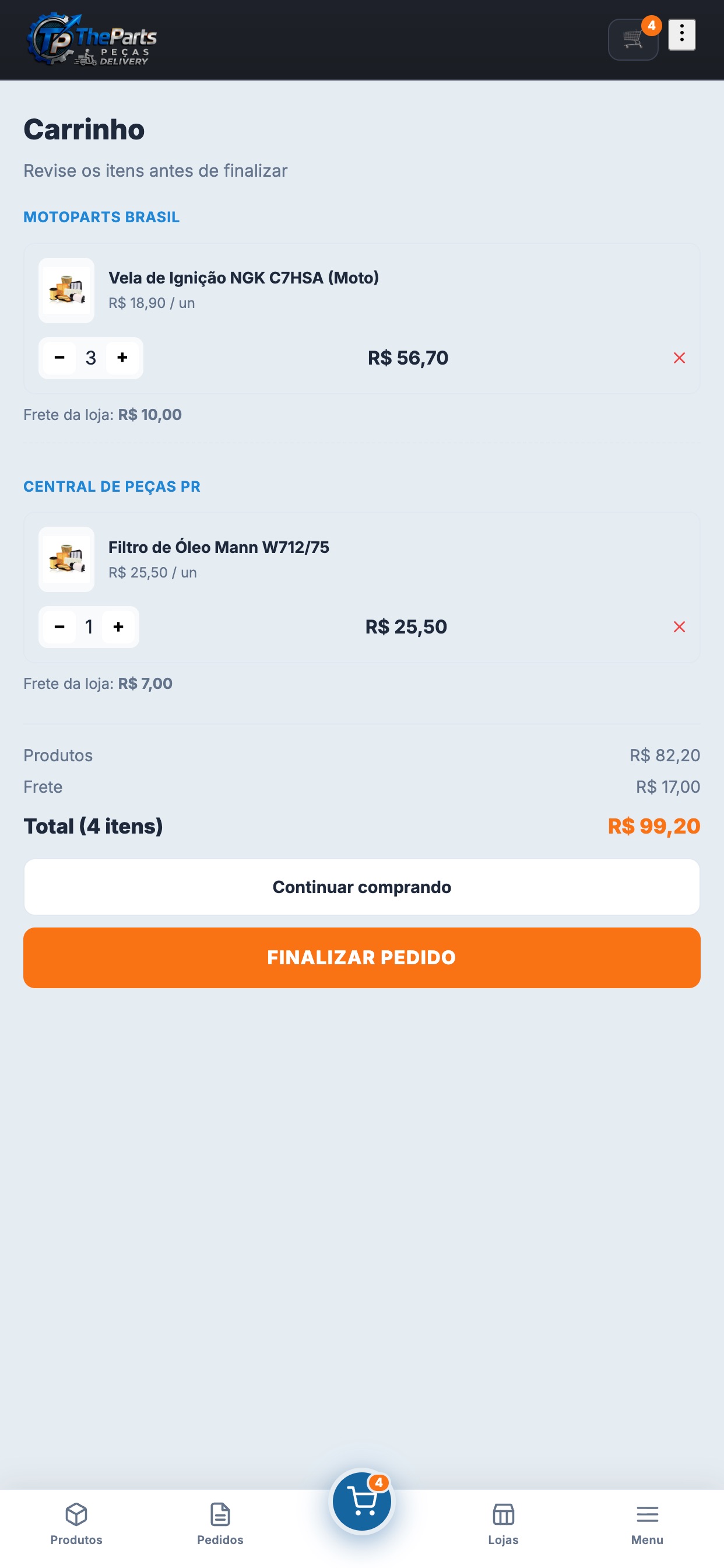Click the TheParts logo
Viewport: 724px width, 1568px height.
point(92,39)
